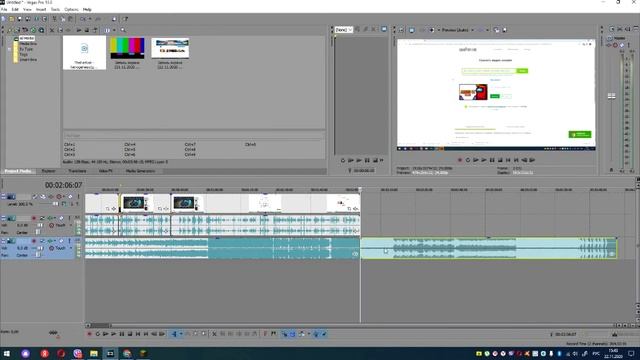The image size is (640, 360).
Task: Switch to the Media Generators tab
Action: 140,171
